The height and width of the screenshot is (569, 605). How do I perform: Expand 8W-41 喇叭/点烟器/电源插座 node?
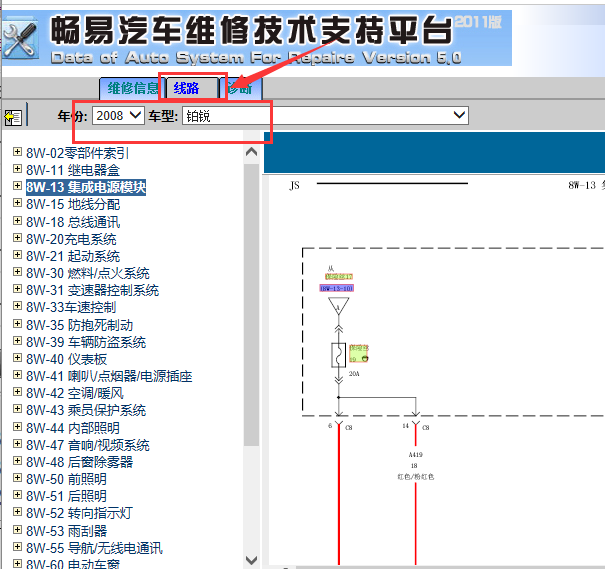(17, 375)
